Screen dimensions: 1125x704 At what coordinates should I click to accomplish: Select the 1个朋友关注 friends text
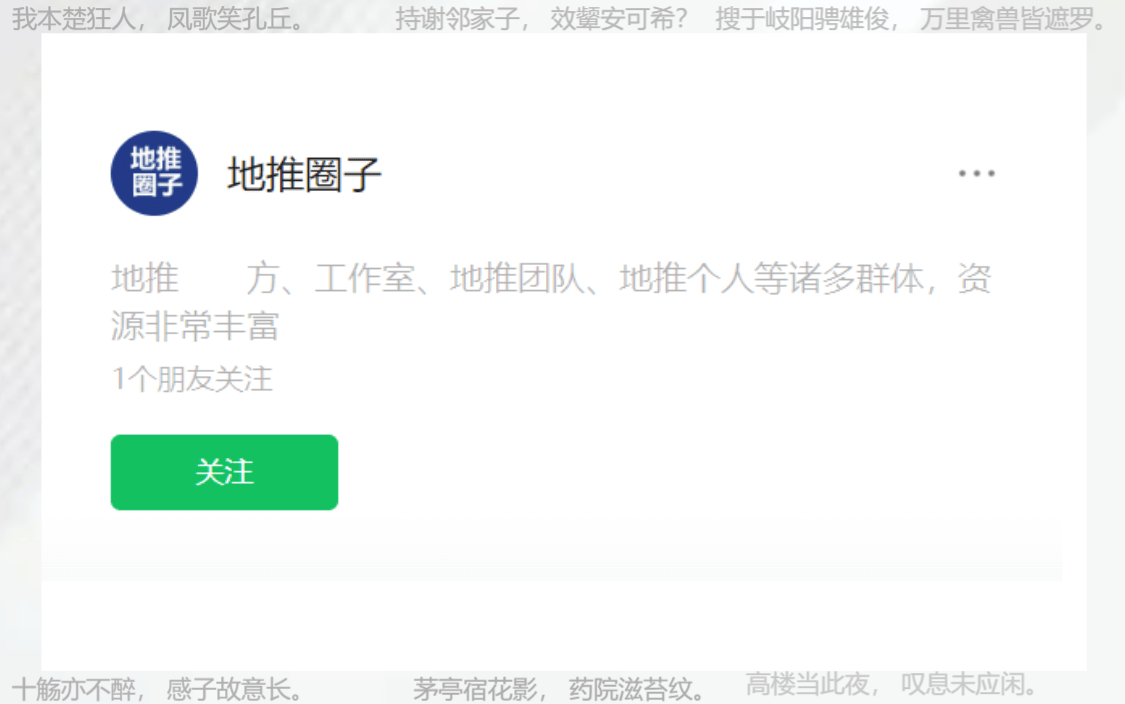click(192, 379)
